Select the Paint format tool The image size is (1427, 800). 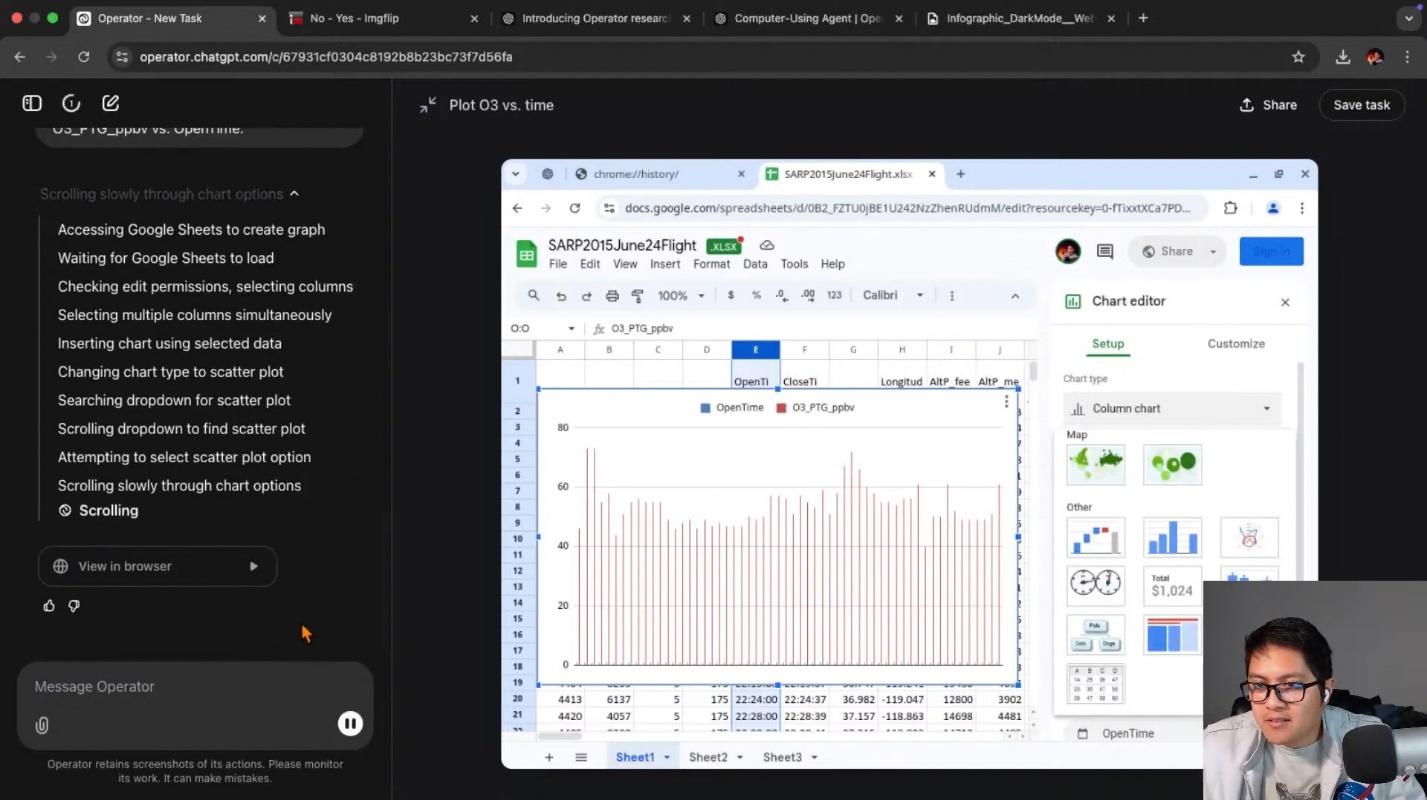[x=637, y=296]
